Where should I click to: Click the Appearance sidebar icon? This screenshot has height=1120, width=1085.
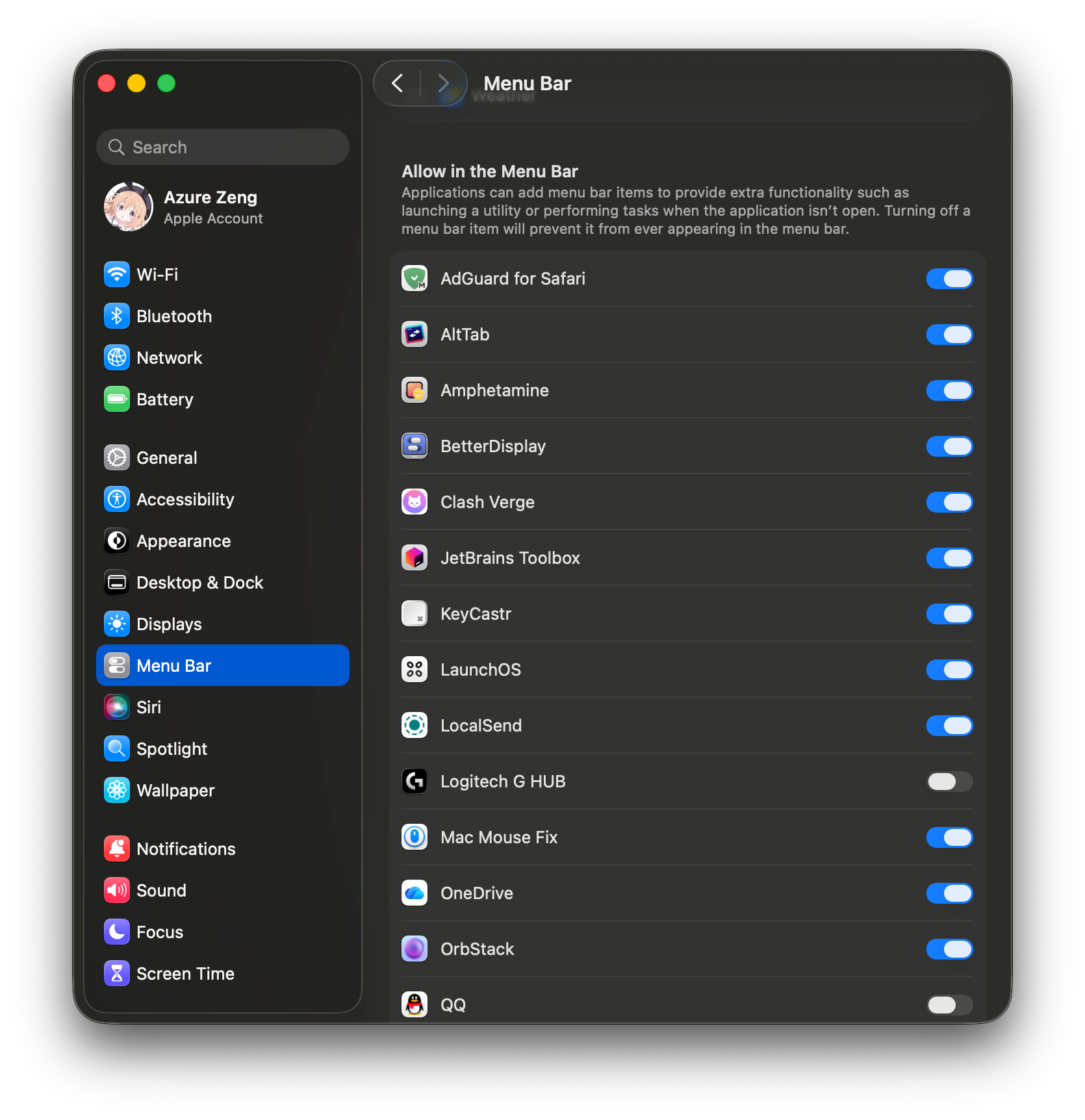pyautogui.click(x=117, y=541)
